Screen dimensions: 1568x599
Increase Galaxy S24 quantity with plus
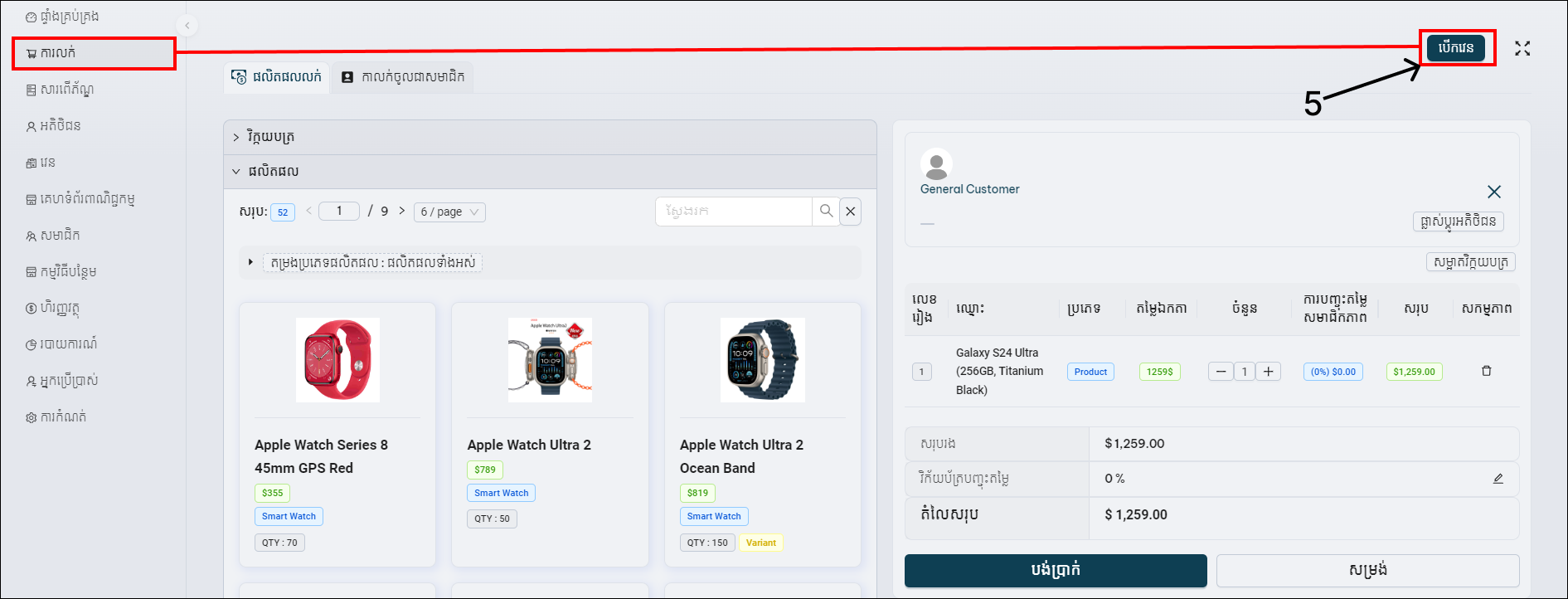[x=1268, y=372]
